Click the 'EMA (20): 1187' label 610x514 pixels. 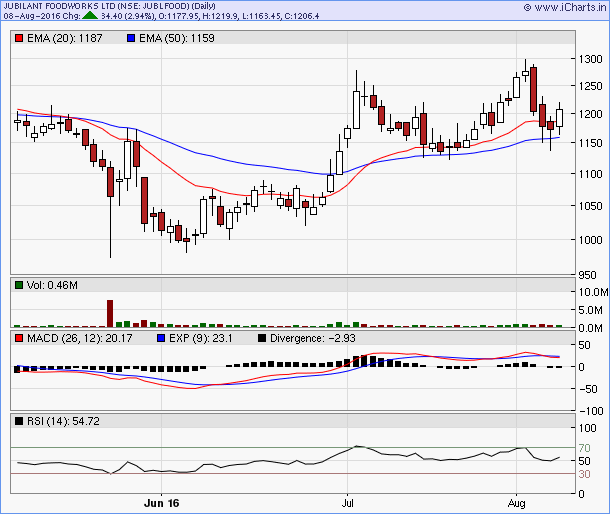(65, 38)
